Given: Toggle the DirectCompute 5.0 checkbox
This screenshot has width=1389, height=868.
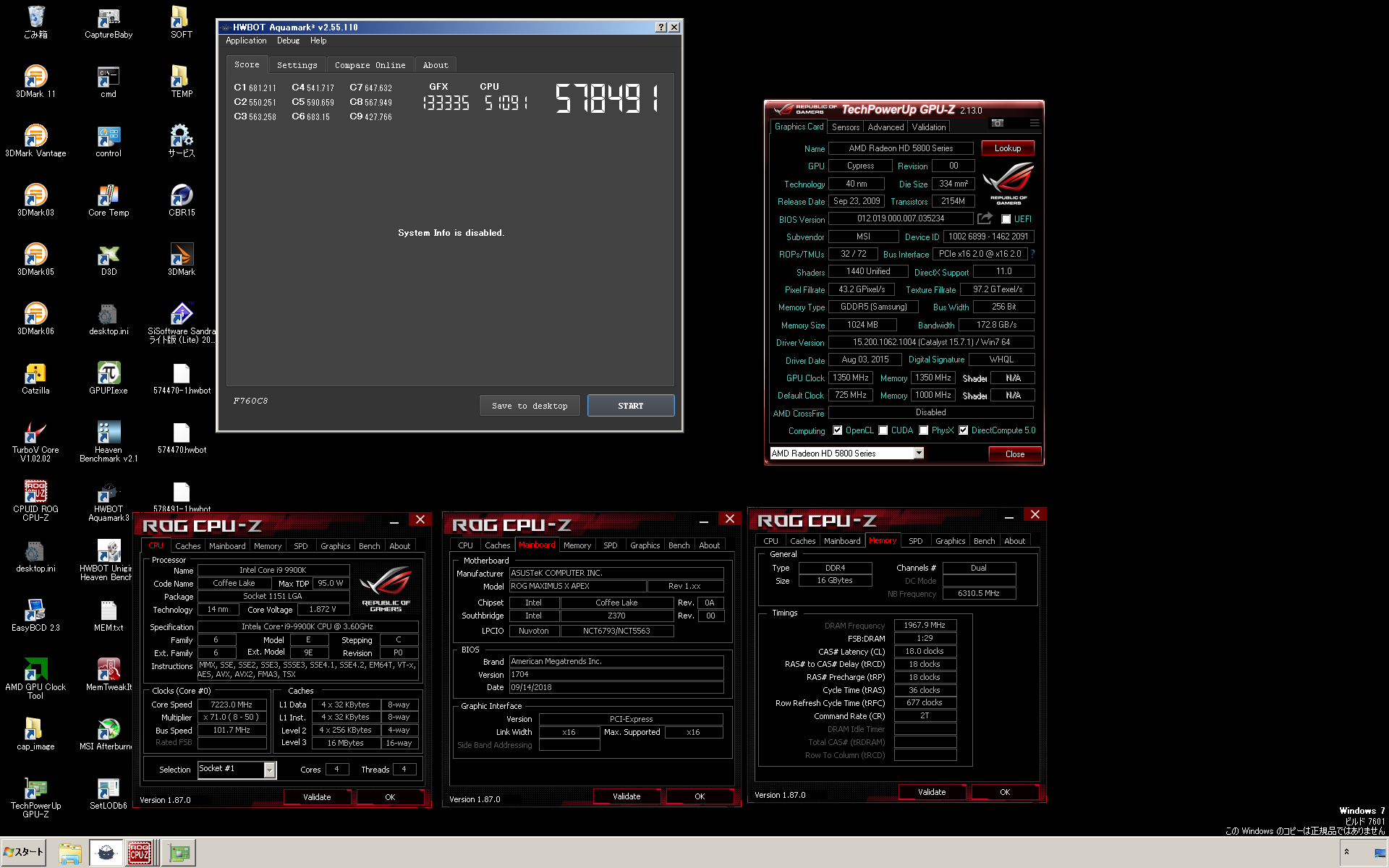Looking at the screenshot, I should click(964, 430).
